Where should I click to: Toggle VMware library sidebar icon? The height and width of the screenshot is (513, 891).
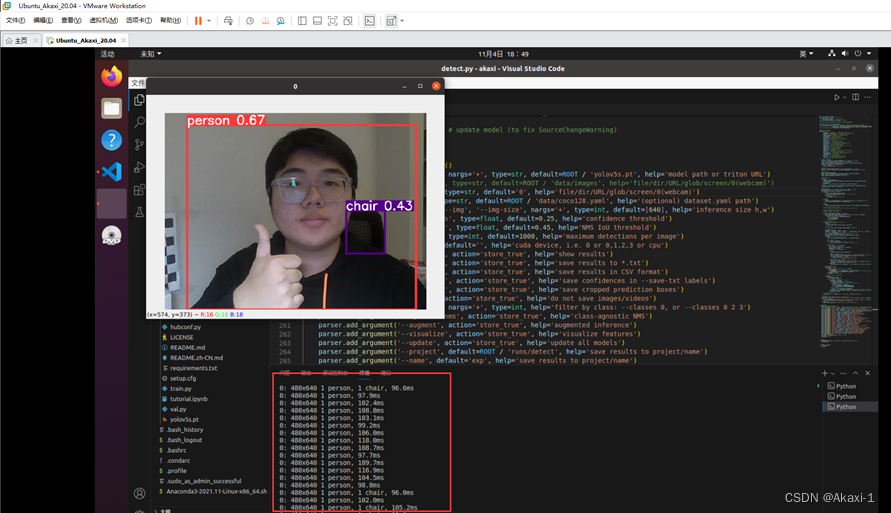(x=302, y=21)
